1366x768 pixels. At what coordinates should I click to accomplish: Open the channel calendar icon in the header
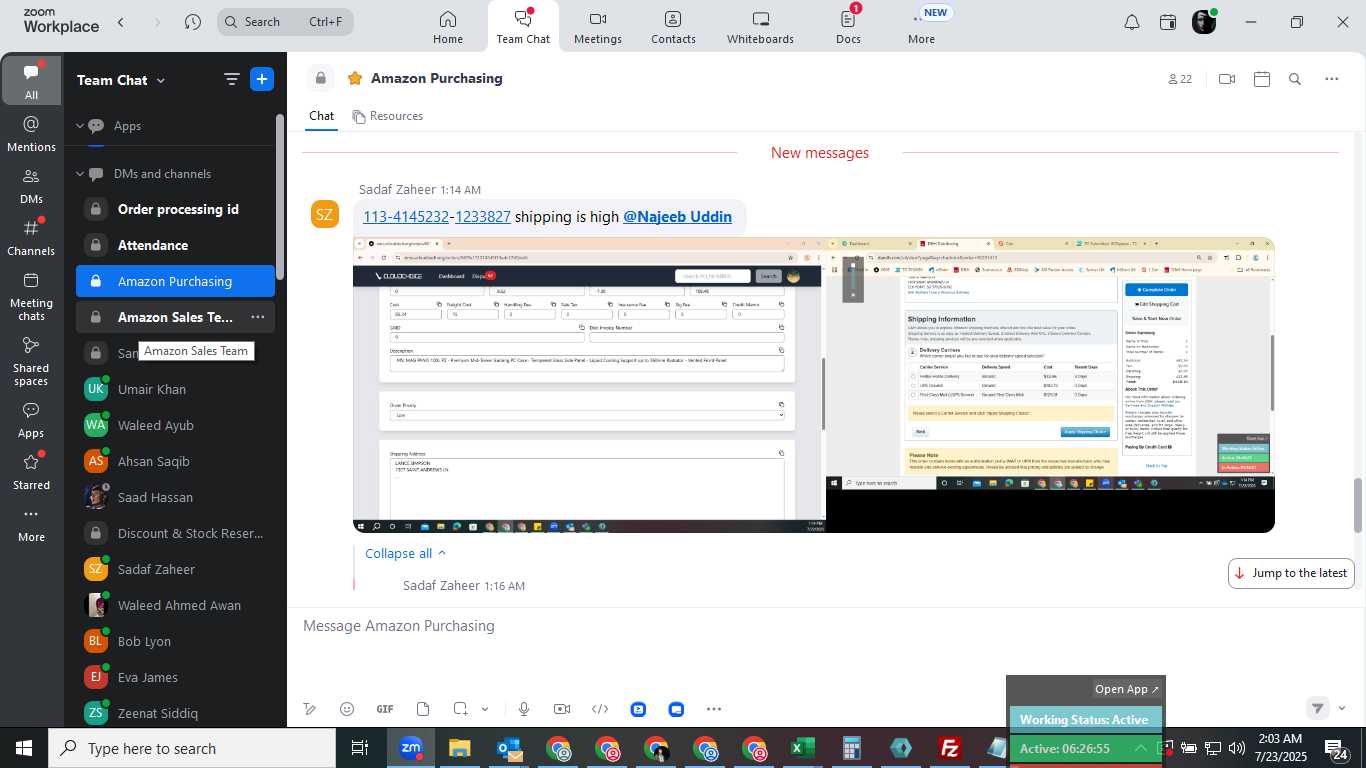coord(1262,79)
